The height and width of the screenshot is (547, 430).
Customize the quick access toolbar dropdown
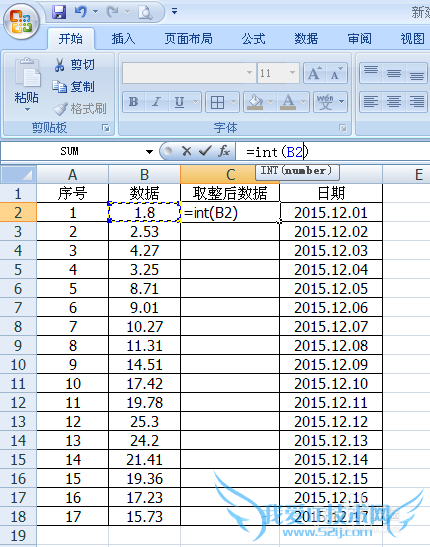coord(174,12)
